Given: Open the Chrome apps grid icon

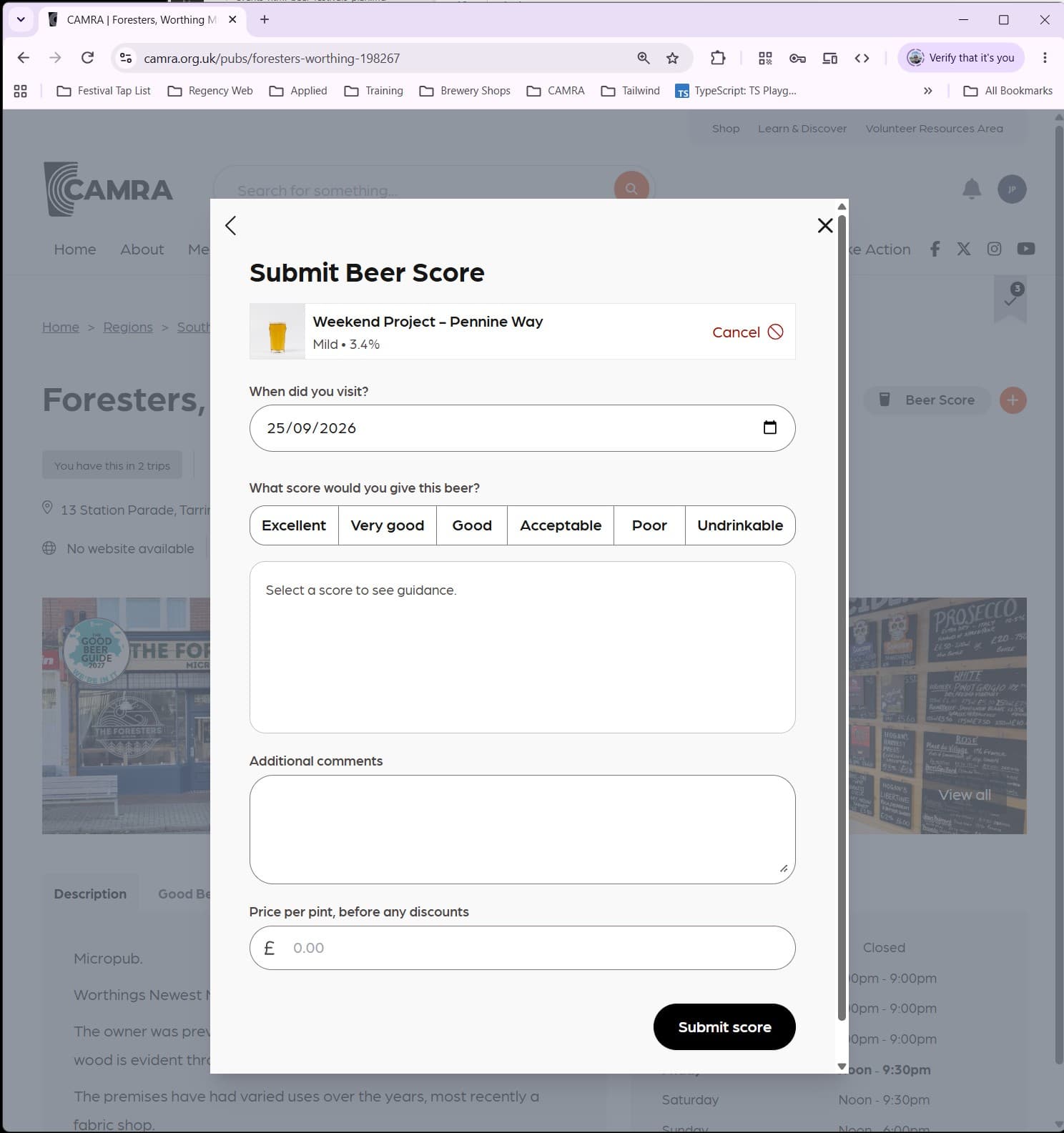Looking at the screenshot, I should point(21,91).
